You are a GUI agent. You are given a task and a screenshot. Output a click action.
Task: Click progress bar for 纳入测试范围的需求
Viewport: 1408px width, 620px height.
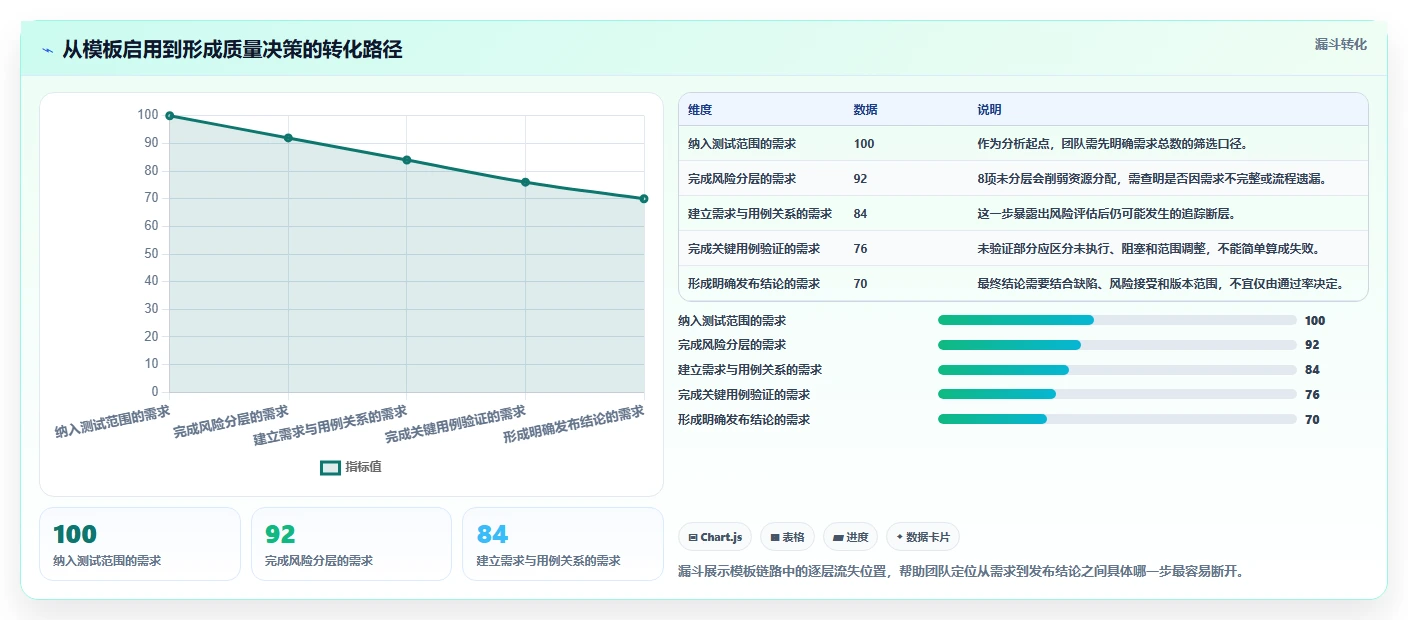click(1117, 321)
